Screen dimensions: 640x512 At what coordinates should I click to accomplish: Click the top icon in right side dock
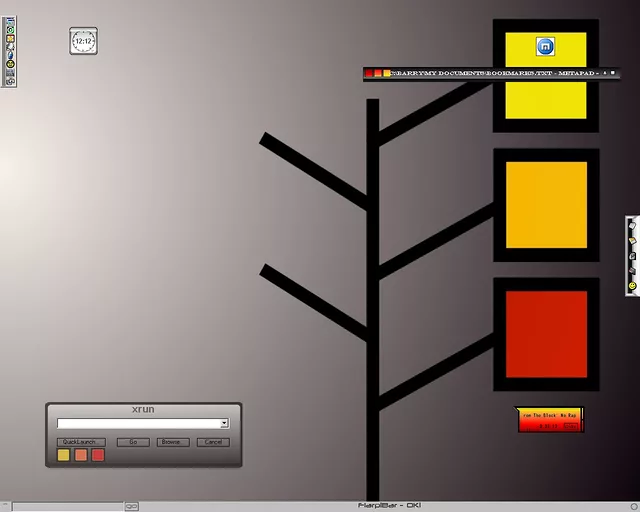click(632, 226)
